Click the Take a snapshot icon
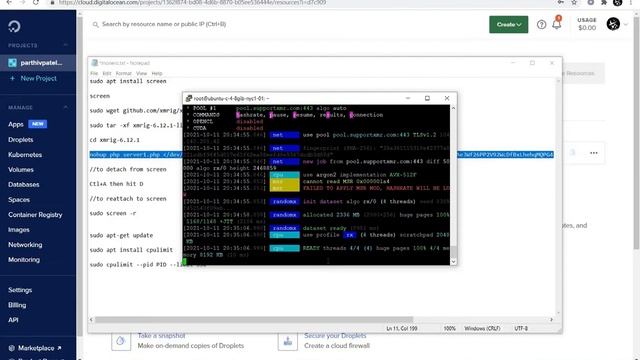The height and width of the screenshot is (360, 640). coord(120,341)
